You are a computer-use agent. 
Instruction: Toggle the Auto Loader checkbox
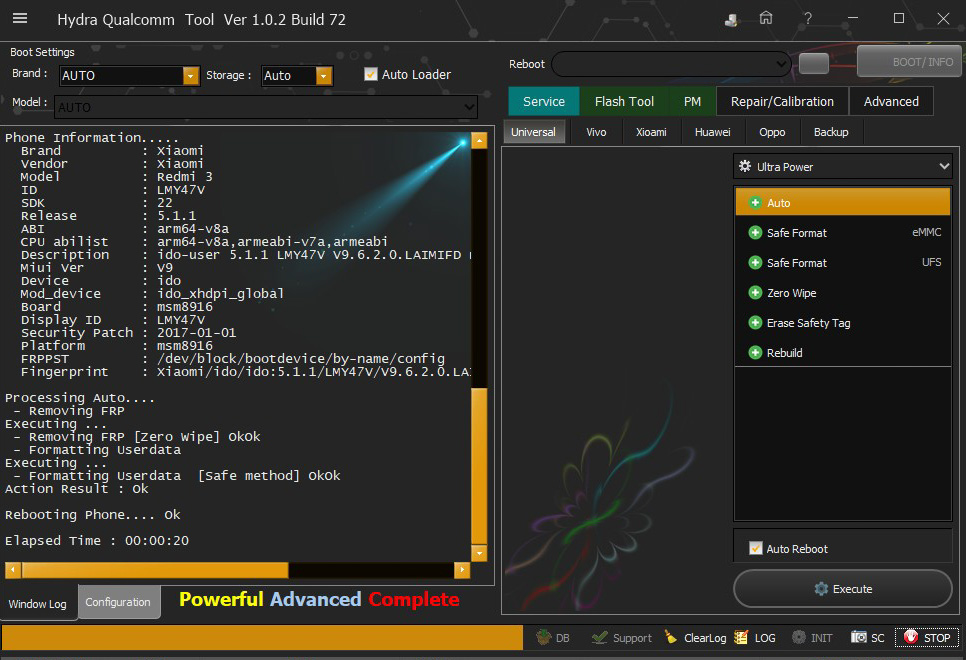click(x=370, y=75)
